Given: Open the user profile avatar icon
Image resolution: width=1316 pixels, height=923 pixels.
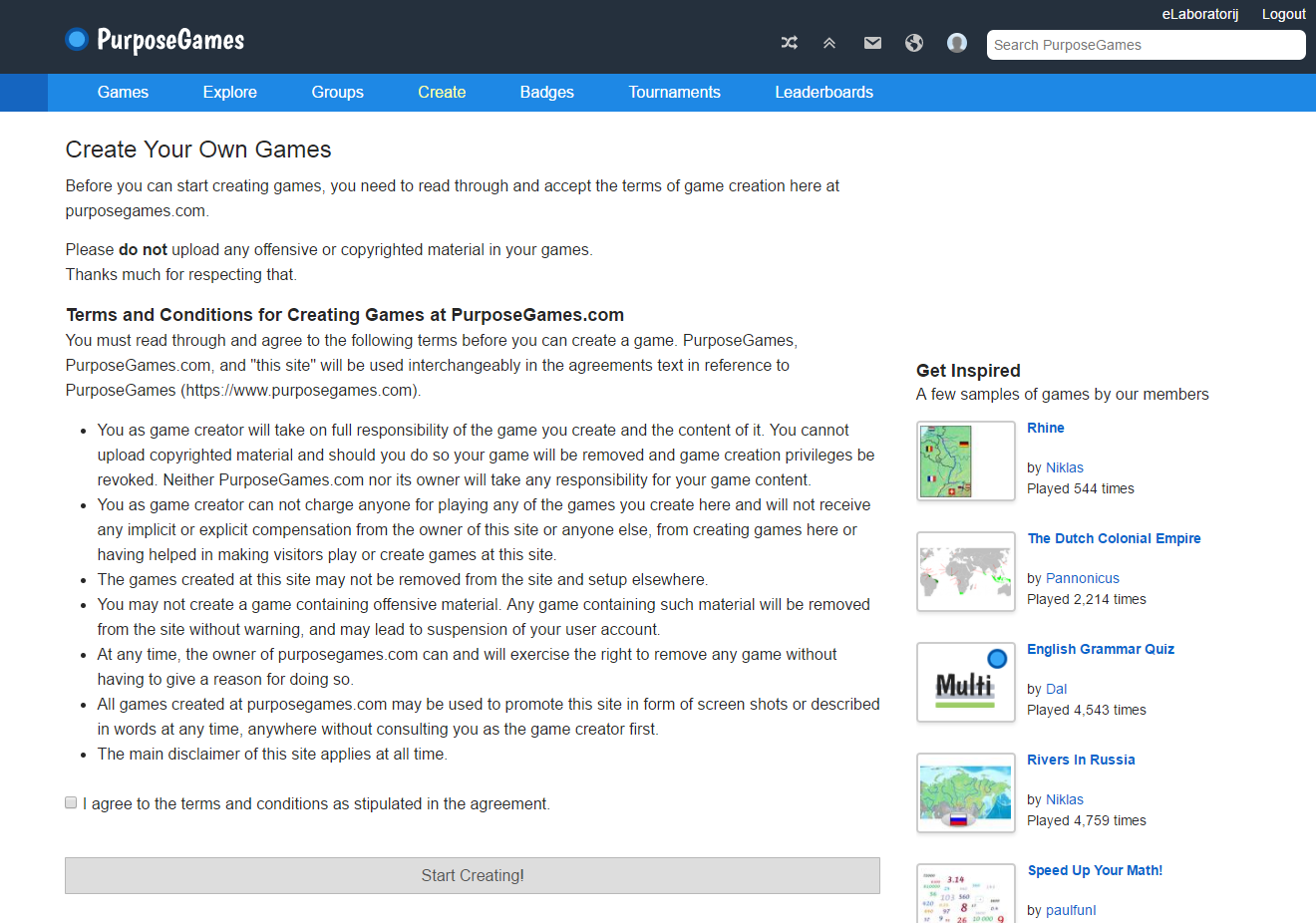Looking at the screenshot, I should 957,43.
